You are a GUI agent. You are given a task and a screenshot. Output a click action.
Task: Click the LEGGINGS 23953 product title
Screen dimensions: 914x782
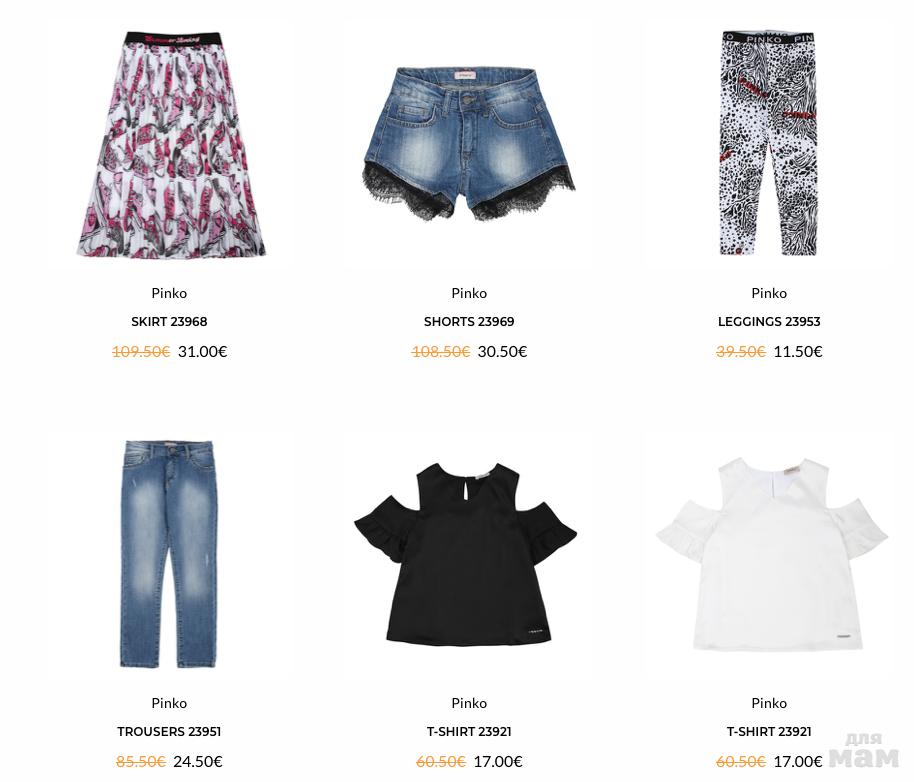click(x=769, y=322)
